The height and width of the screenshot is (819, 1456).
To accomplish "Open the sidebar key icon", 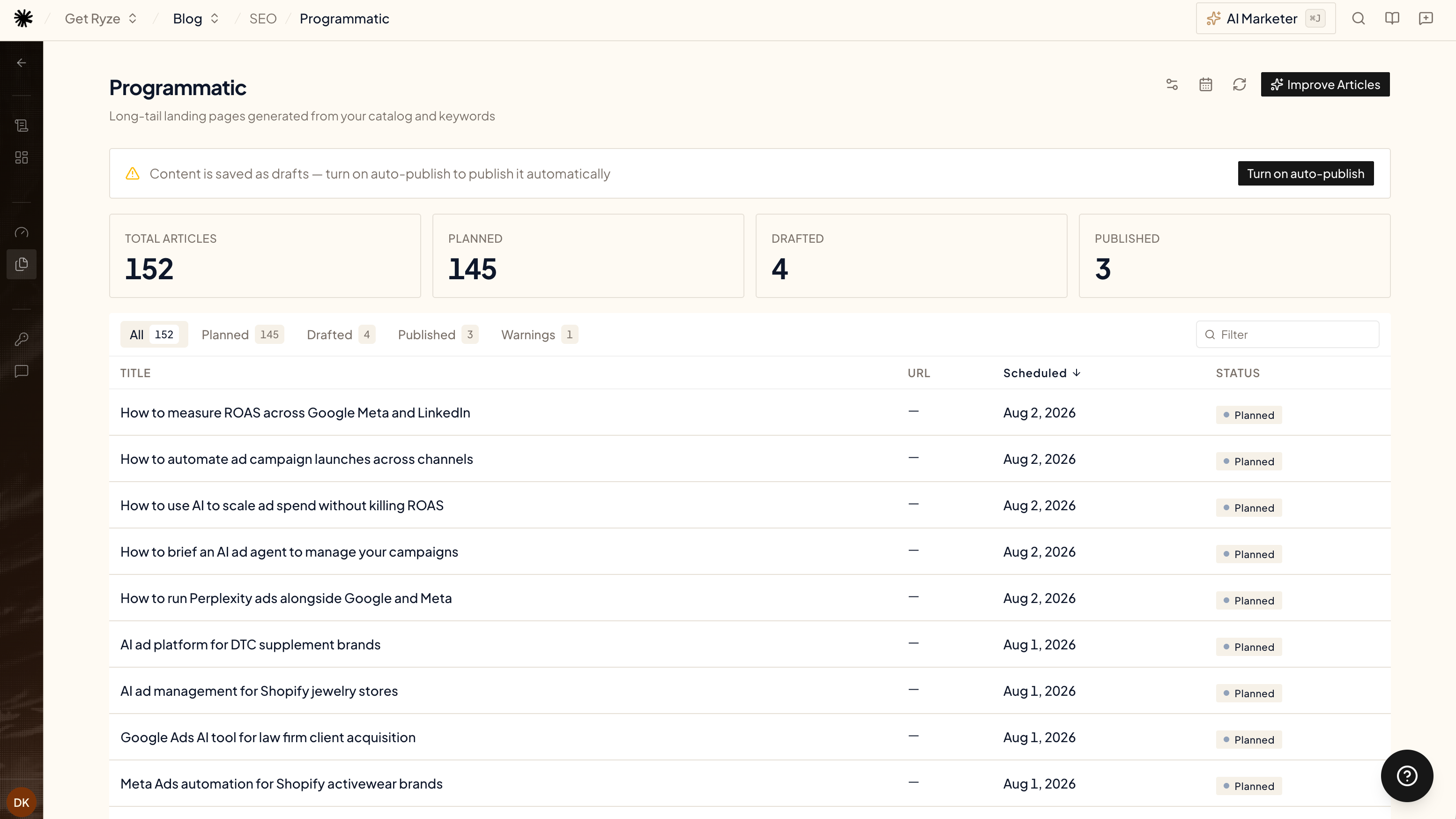I will [22, 339].
